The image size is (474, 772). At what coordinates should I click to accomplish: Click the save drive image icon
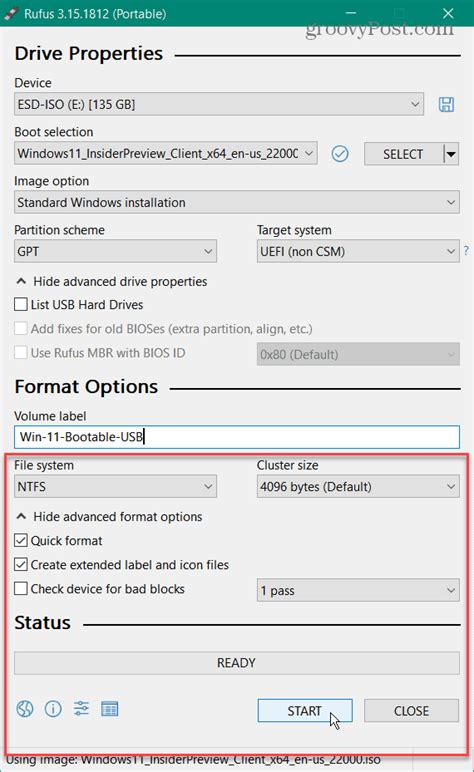[446, 104]
